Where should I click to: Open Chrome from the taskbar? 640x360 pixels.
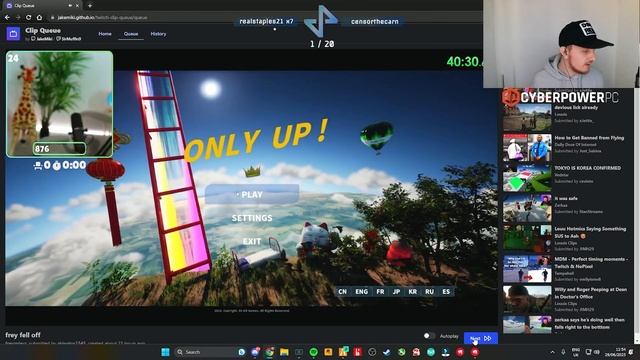click(269, 352)
